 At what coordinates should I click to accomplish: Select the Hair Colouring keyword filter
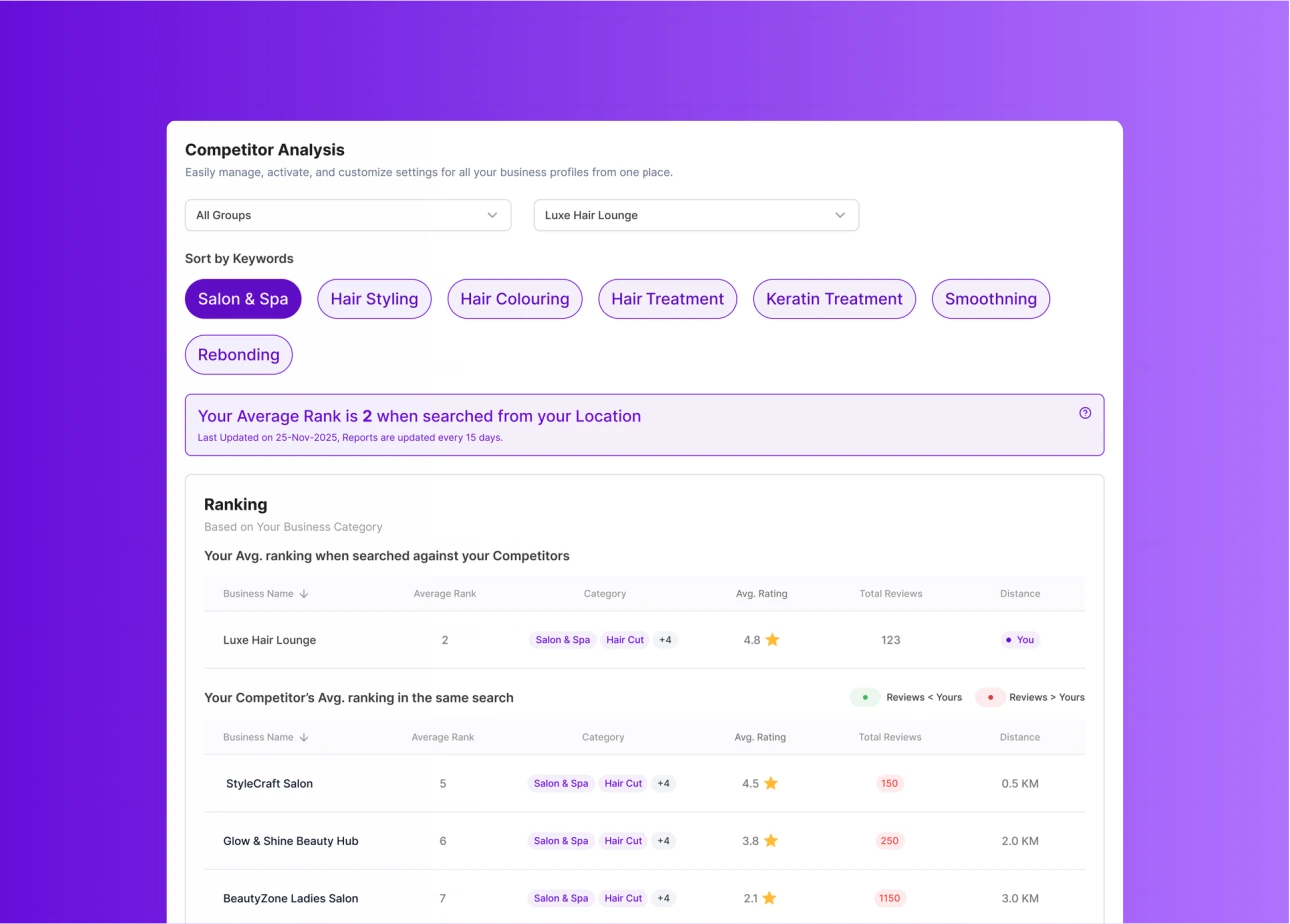[x=515, y=299]
